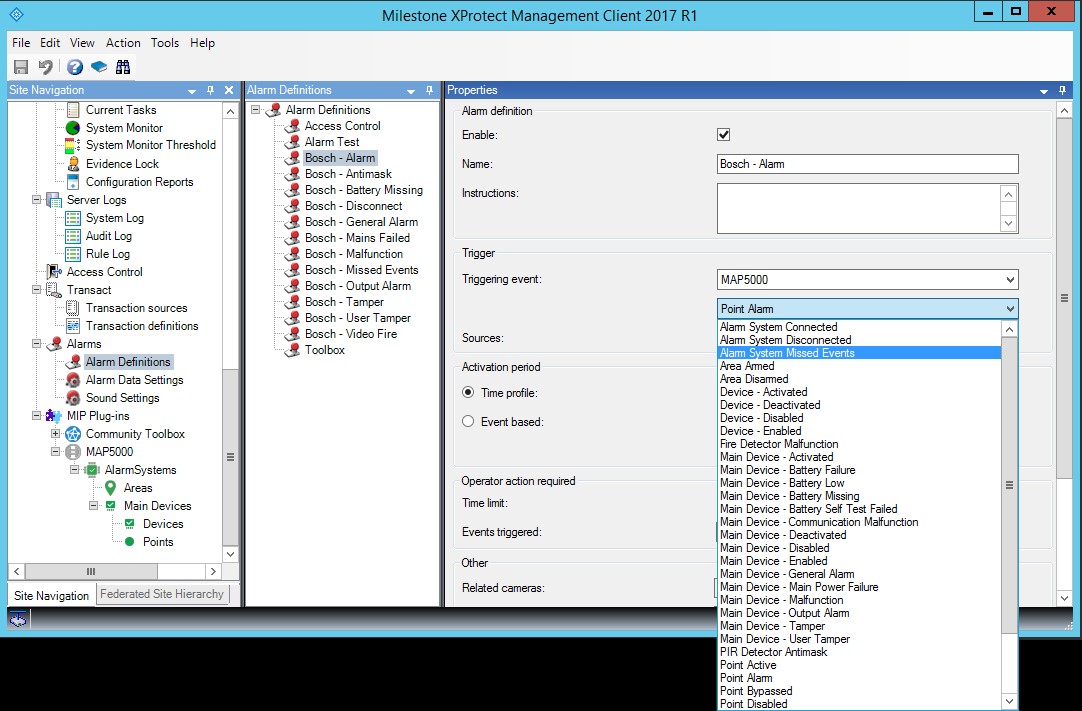Select Bosch - Video Fire alarm definition
Screen dimensions: 1082x711
tap(350, 334)
